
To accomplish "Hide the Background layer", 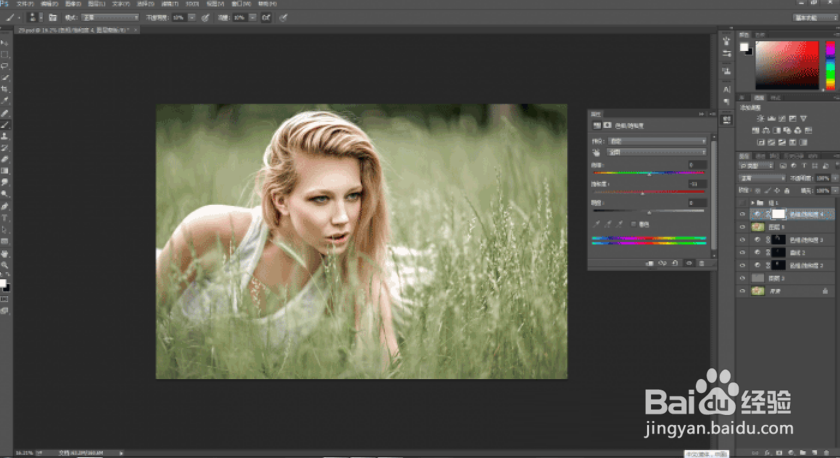I will pyautogui.click(x=742, y=291).
